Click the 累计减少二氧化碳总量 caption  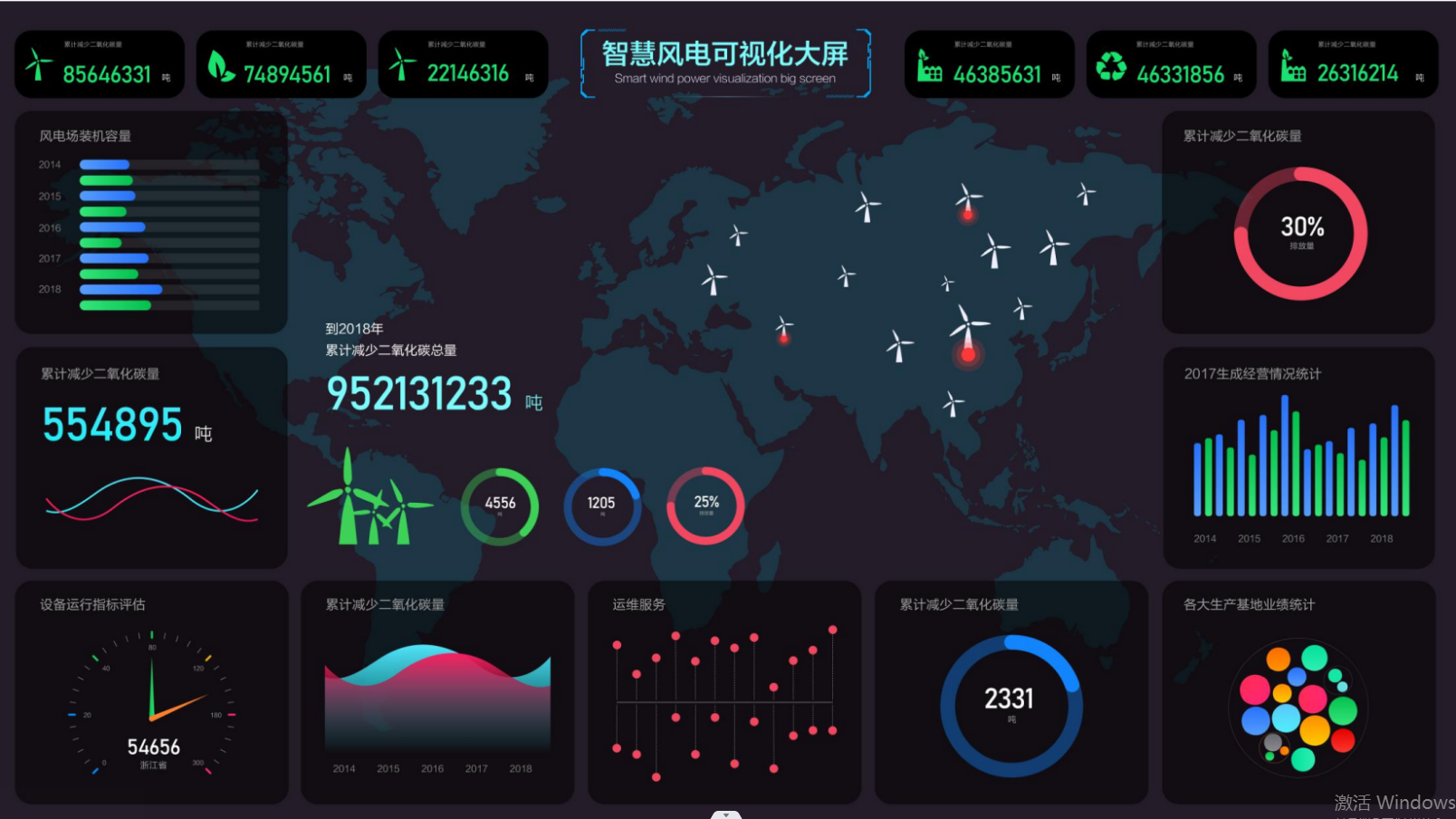coord(391,351)
